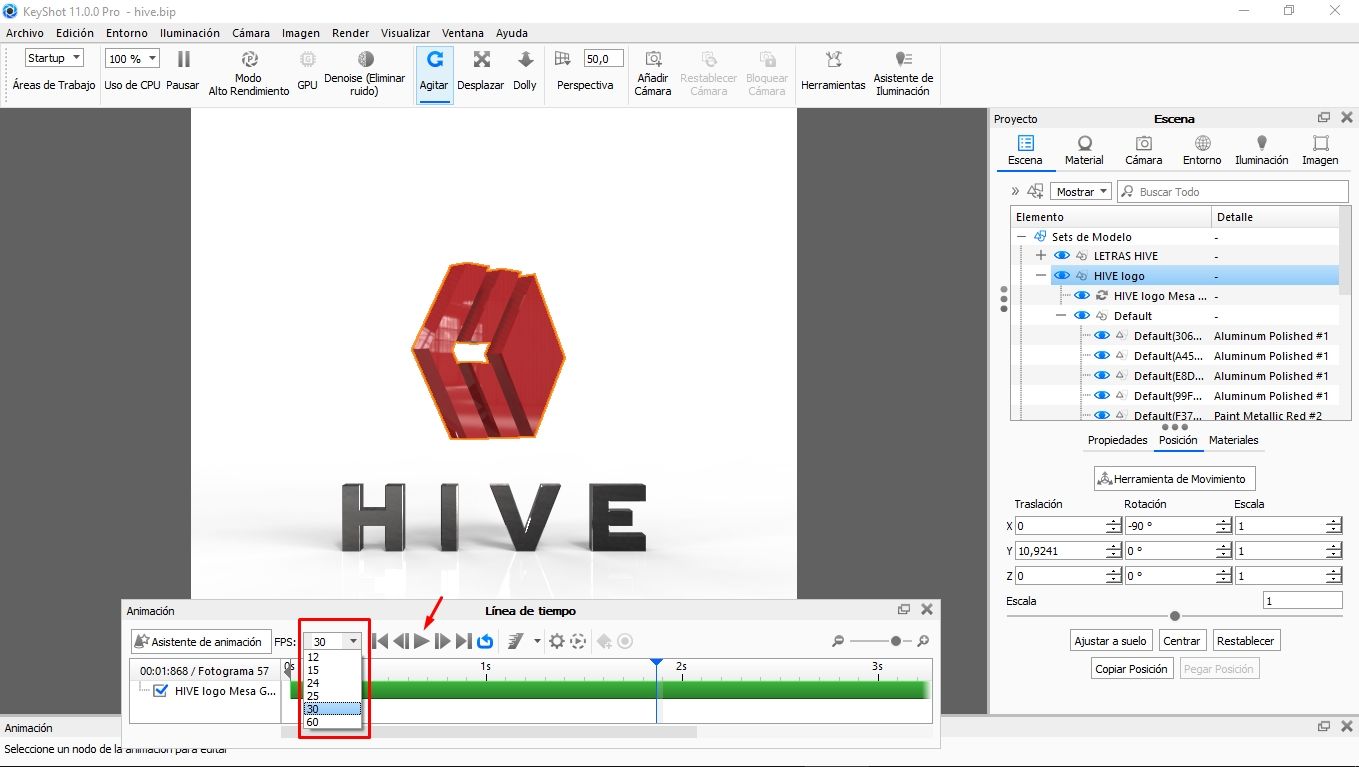This screenshot has height=767, width=1359.
Task: Select the Dolly camera tool
Action: click(525, 71)
